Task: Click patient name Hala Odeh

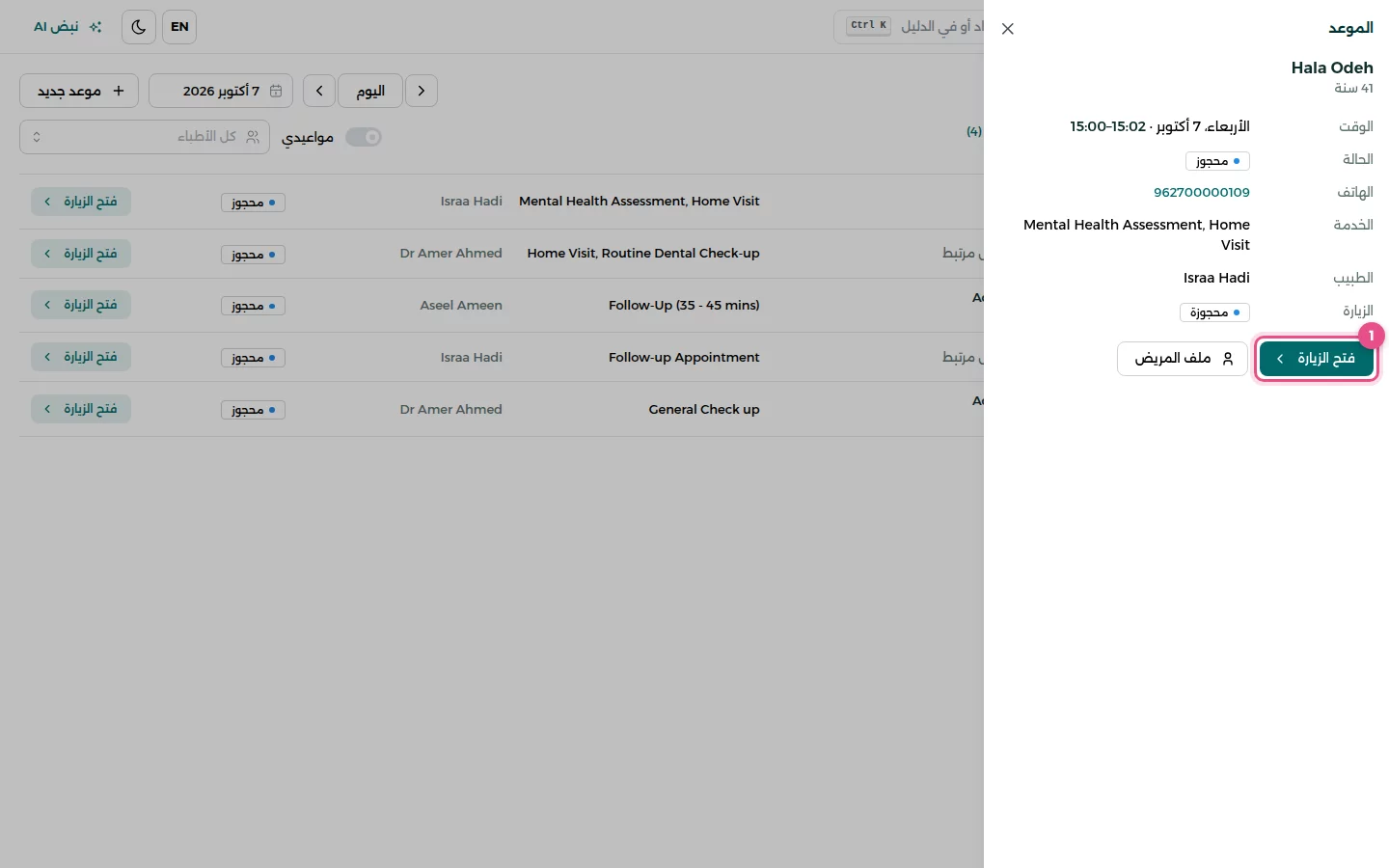Action: [1332, 68]
